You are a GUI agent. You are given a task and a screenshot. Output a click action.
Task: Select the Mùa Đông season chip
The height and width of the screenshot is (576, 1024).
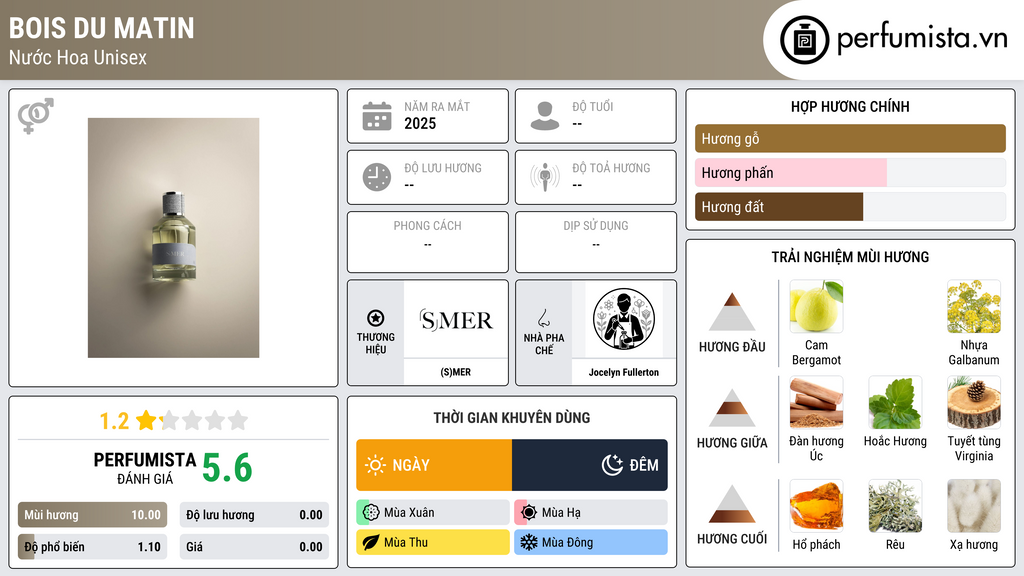coord(591,542)
